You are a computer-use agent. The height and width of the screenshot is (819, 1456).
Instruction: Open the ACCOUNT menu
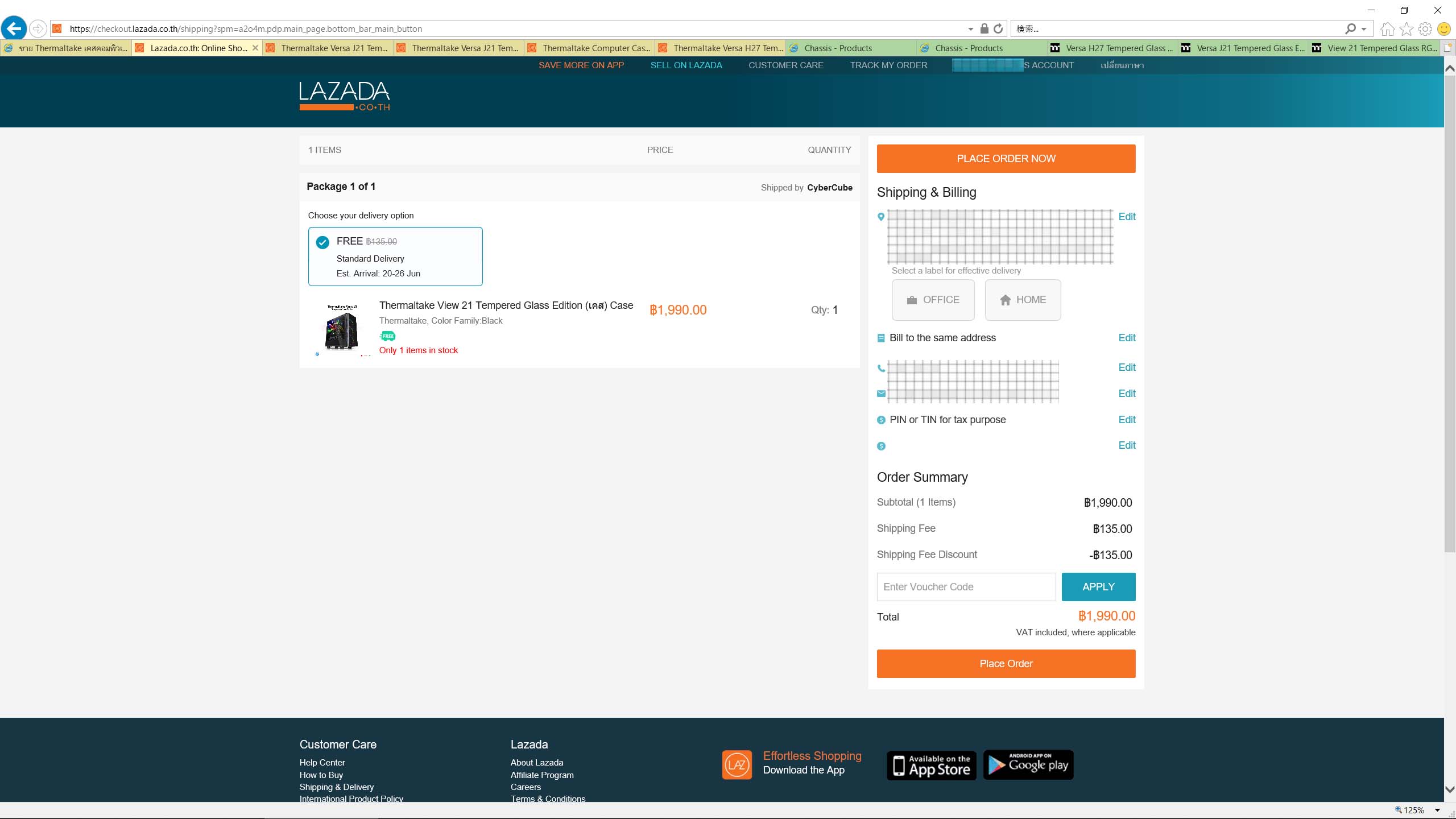point(1013,65)
